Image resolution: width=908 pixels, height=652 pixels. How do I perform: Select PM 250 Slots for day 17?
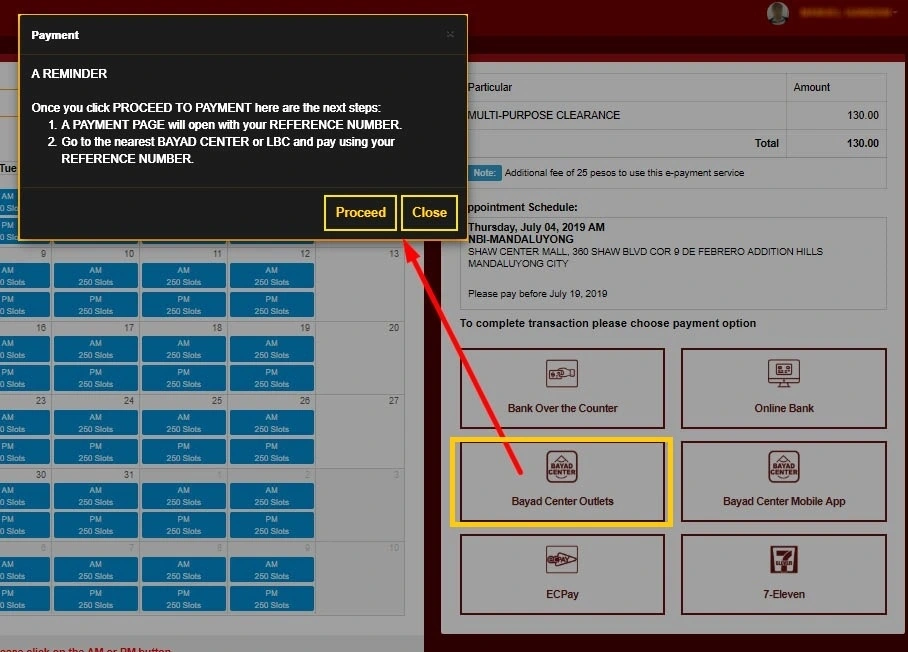(96, 378)
